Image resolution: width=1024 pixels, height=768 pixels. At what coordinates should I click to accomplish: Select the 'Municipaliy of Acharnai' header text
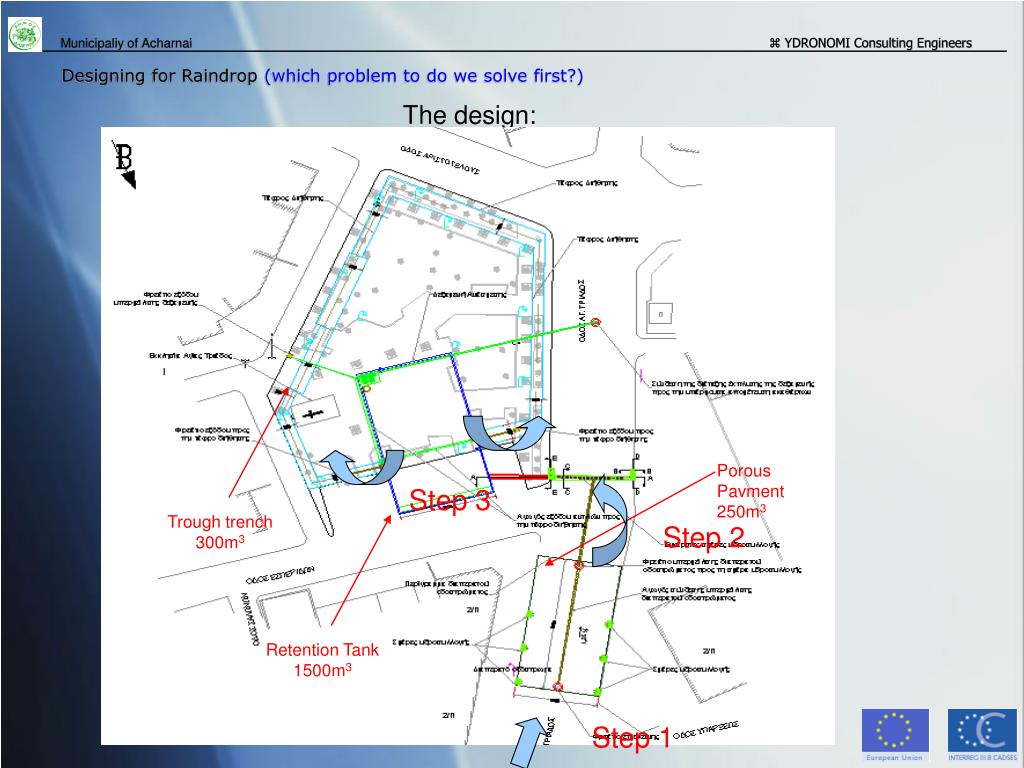tap(126, 43)
